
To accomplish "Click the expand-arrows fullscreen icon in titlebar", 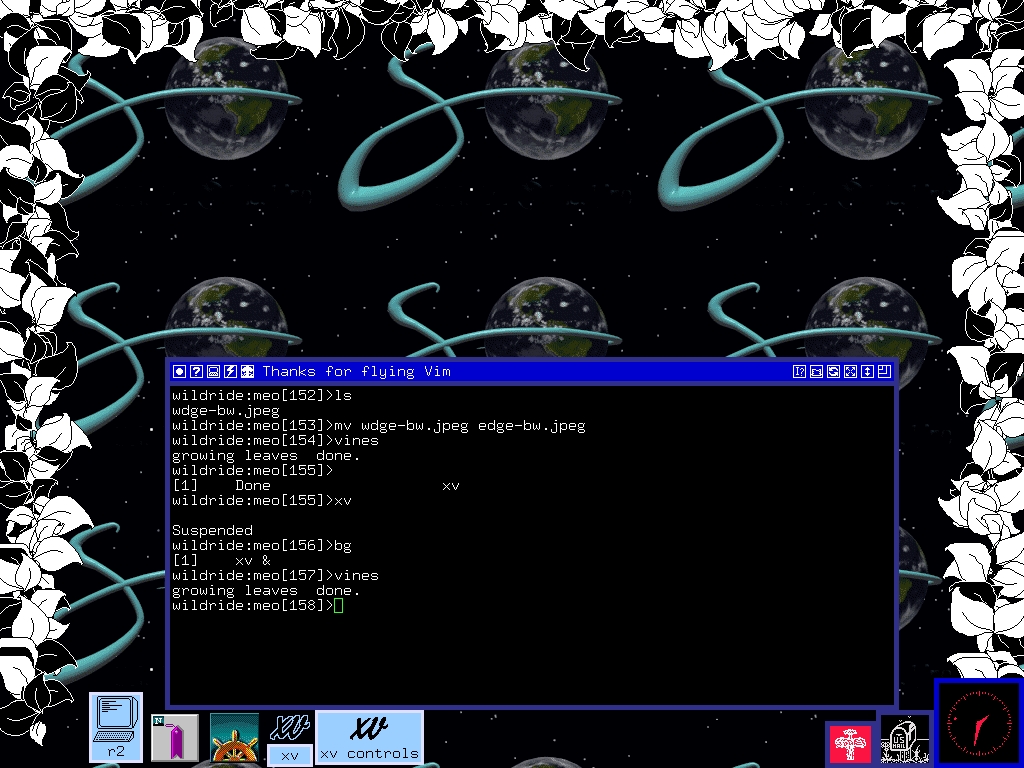I will pos(850,372).
